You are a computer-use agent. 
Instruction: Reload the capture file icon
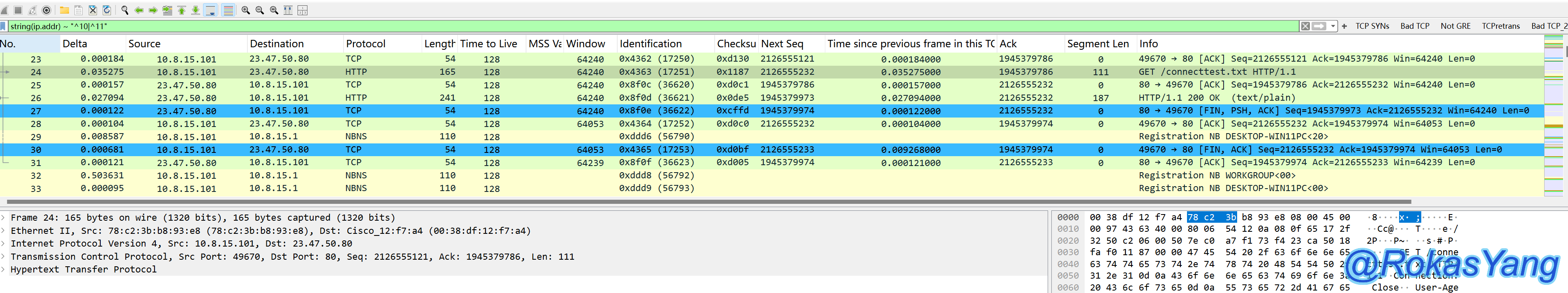[107, 10]
